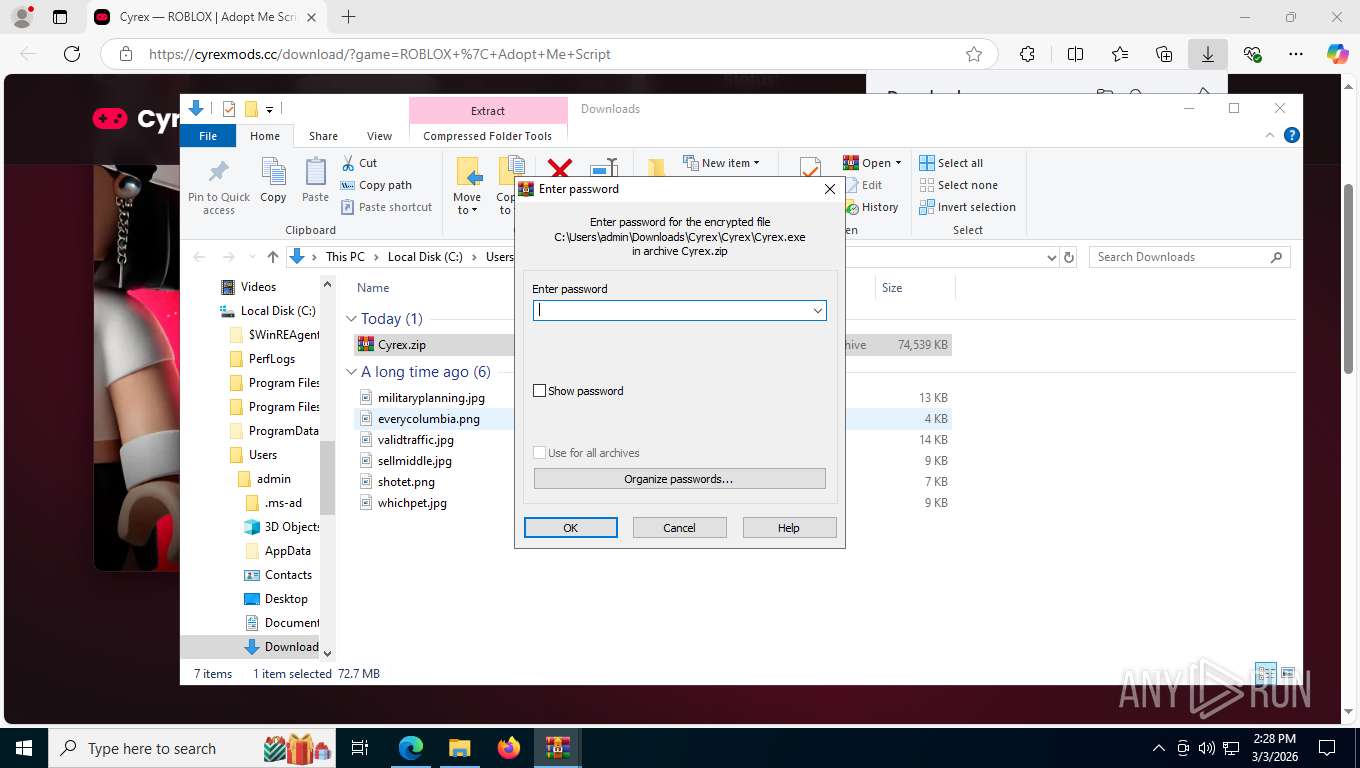Click the Name column header
The image size is (1360, 768).
click(x=373, y=288)
